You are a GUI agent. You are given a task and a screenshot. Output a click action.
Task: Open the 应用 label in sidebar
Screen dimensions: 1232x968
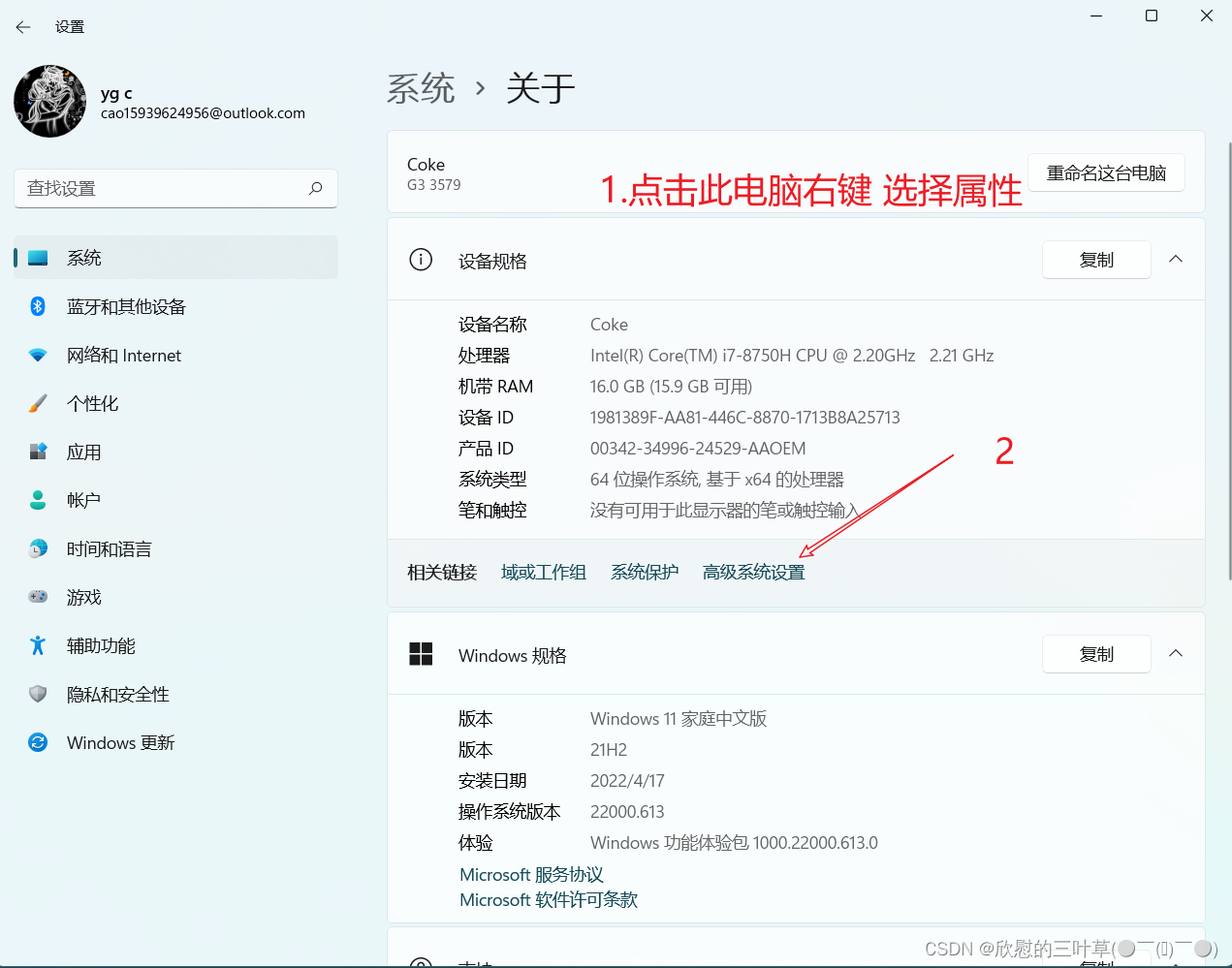pyautogui.click(x=84, y=452)
